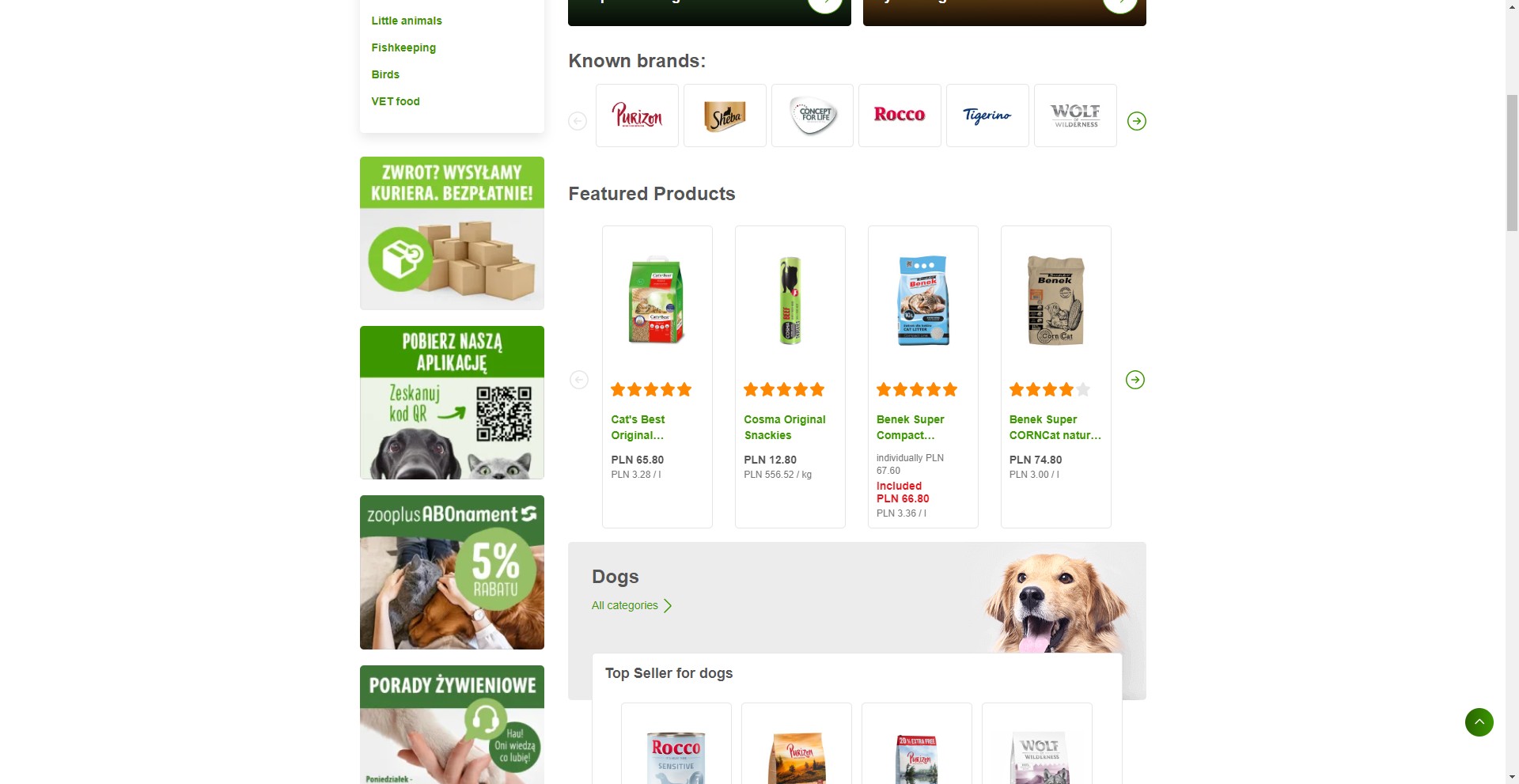Open Cosma Original Snackies product
The width and height of the screenshot is (1519, 784).
pyautogui.click(x=785, y=427)
